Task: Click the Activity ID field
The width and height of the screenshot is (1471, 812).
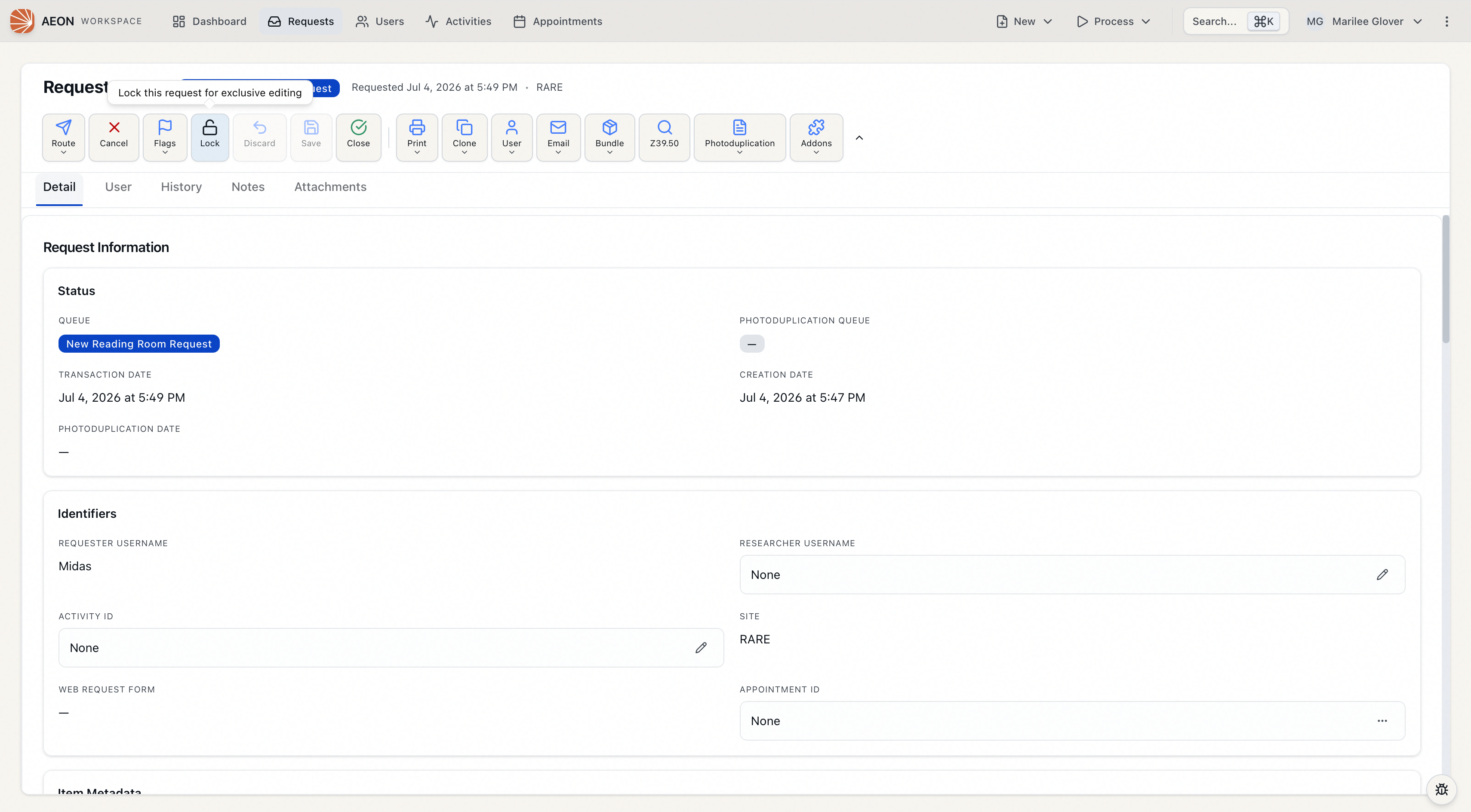Action: pos(391,648)
